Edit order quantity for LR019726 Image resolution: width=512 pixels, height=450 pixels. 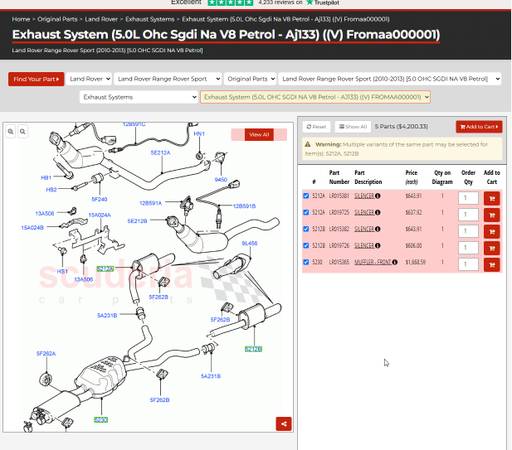(x=468, y=248)
